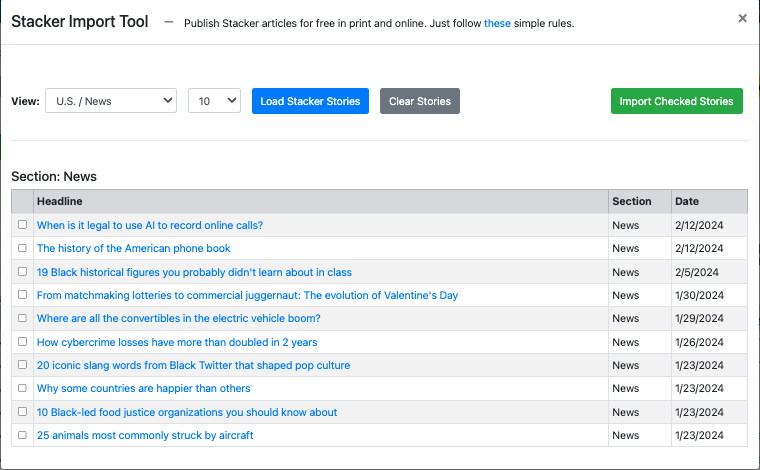The height and width of the screenshot is (470, 760).
Task: Open '20 iconic slang words' headline link
Action: point(193,365)
